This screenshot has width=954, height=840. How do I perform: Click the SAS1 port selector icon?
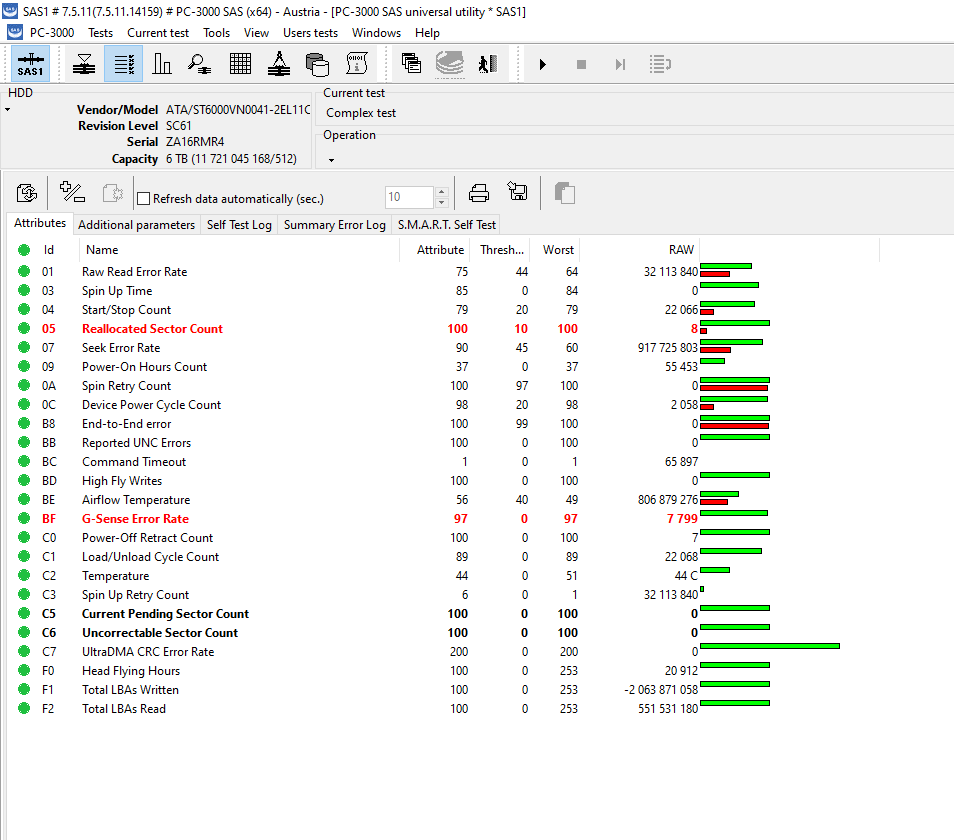pos(30,64)
